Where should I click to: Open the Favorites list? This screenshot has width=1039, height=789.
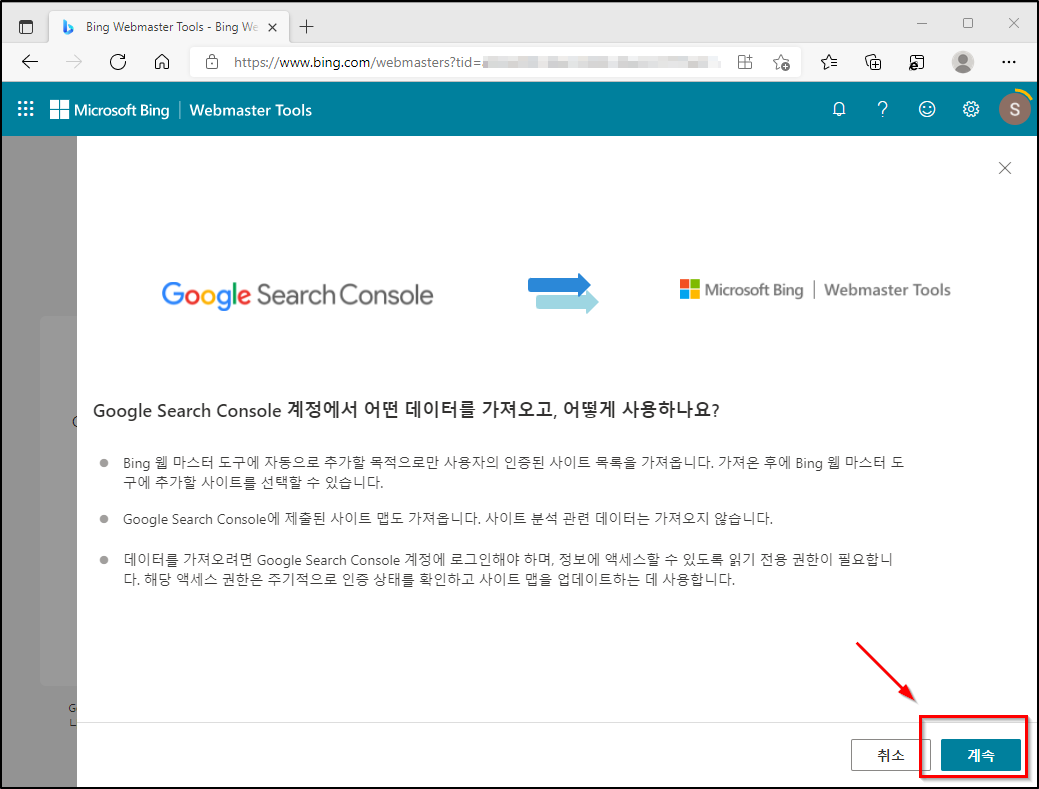pyautogui.click(x=829, y=62)
